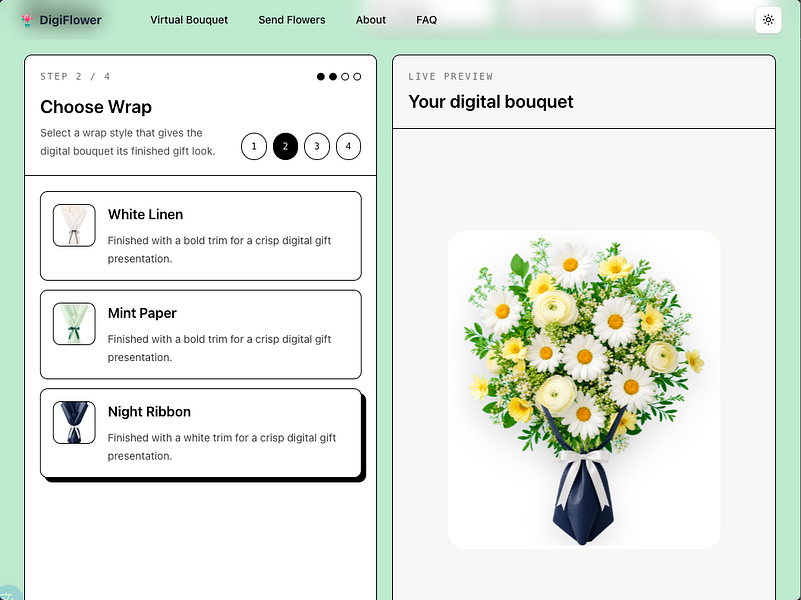Click the 'Your digital bouquet' heading
Viewport: 801px width, 600px height.
point(491,102)
